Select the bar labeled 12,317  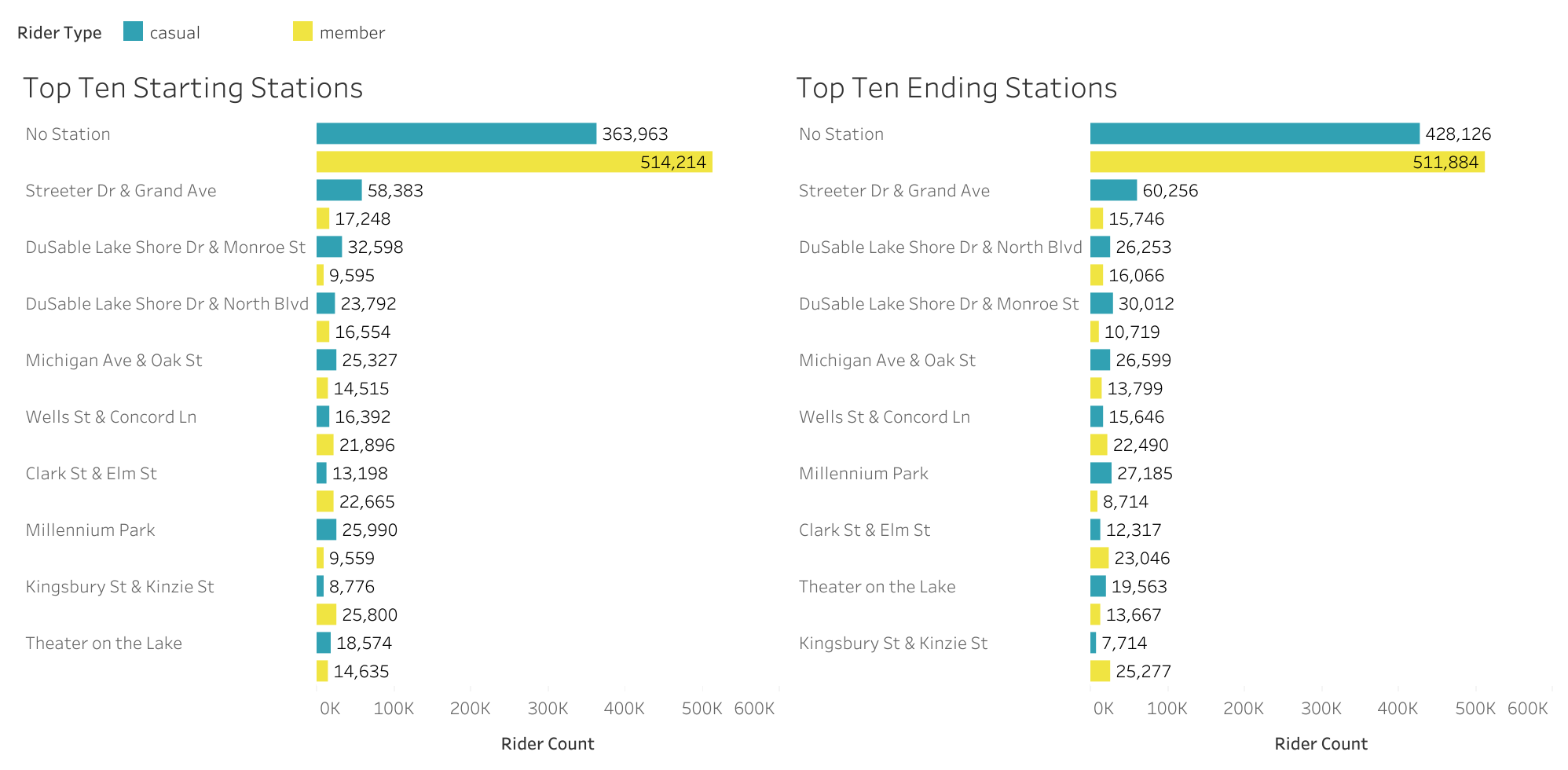point(1095,530)
